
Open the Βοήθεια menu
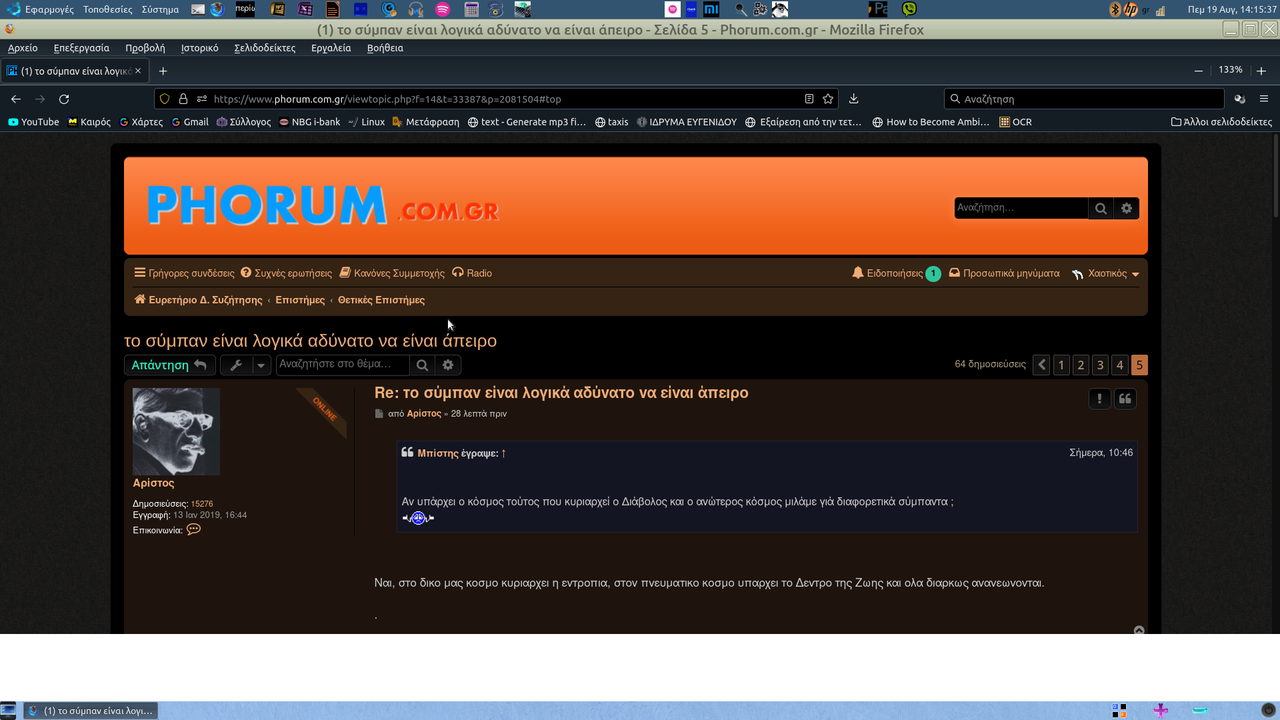(385, 48)
